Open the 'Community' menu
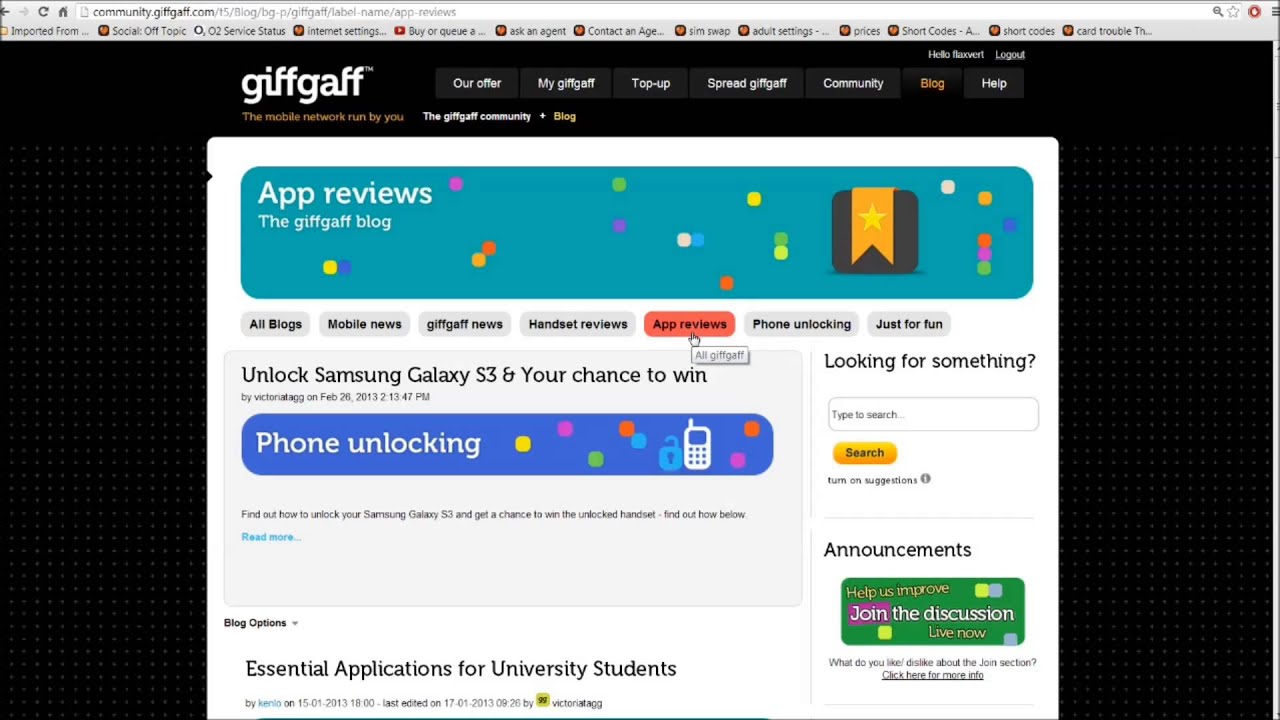The image size is (1280, 720). (x=853, y=83)
